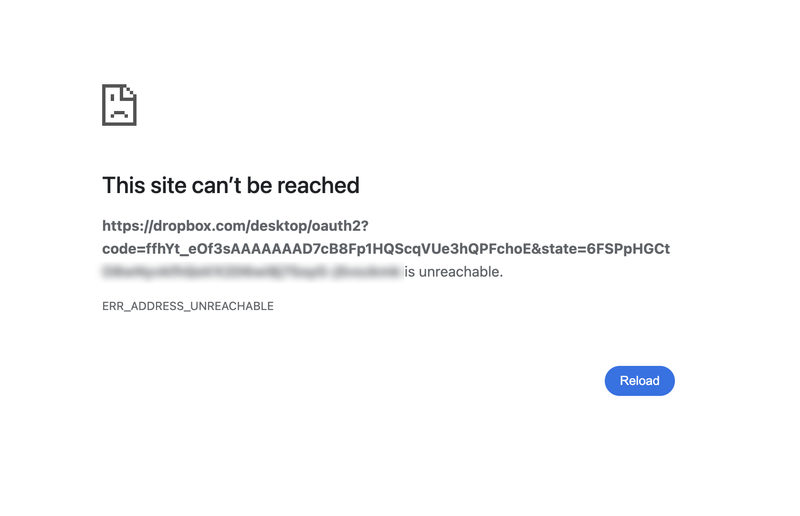Click the "oauth2?" part of the URL
The height and width of the screenshot is (516, 800).
(340, 226)
